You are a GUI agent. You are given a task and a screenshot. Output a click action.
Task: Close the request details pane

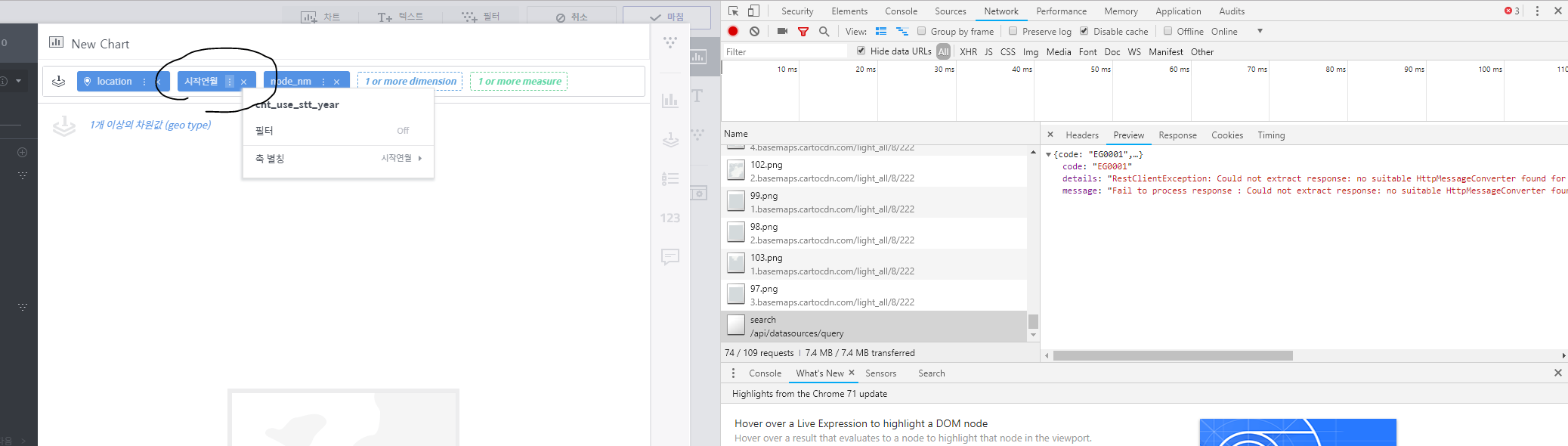[1050, 135]
